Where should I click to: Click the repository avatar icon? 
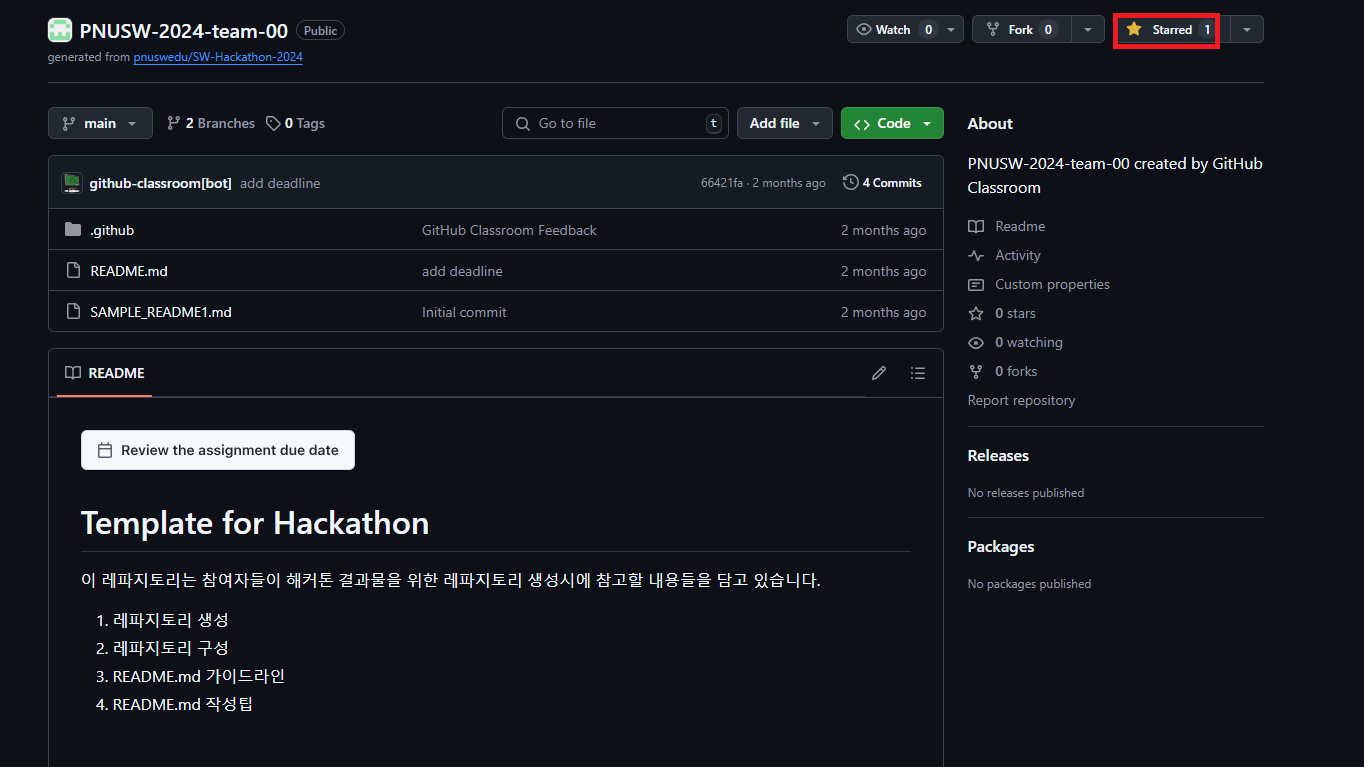tap(60, 30)
